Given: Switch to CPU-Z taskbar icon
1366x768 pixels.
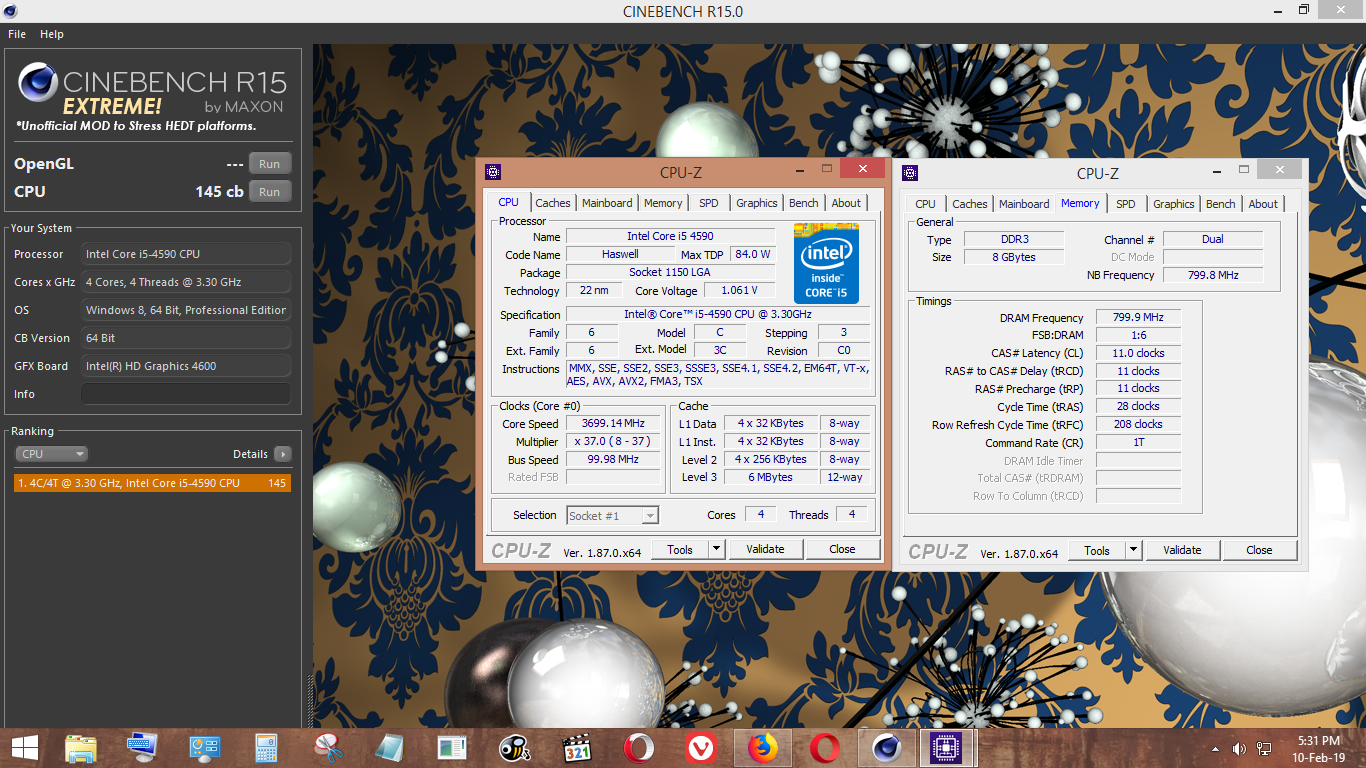Looking at the screenshot, I should [944, 747].
